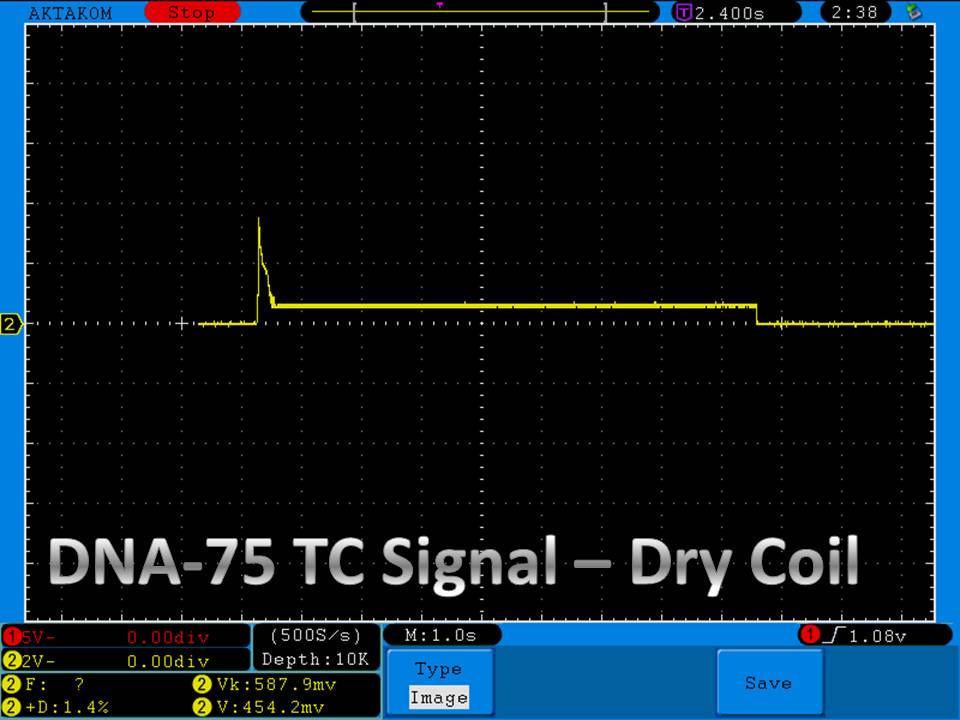
Task: Click the channel 2 ground marker on left edge
Action: click(11, 324)
